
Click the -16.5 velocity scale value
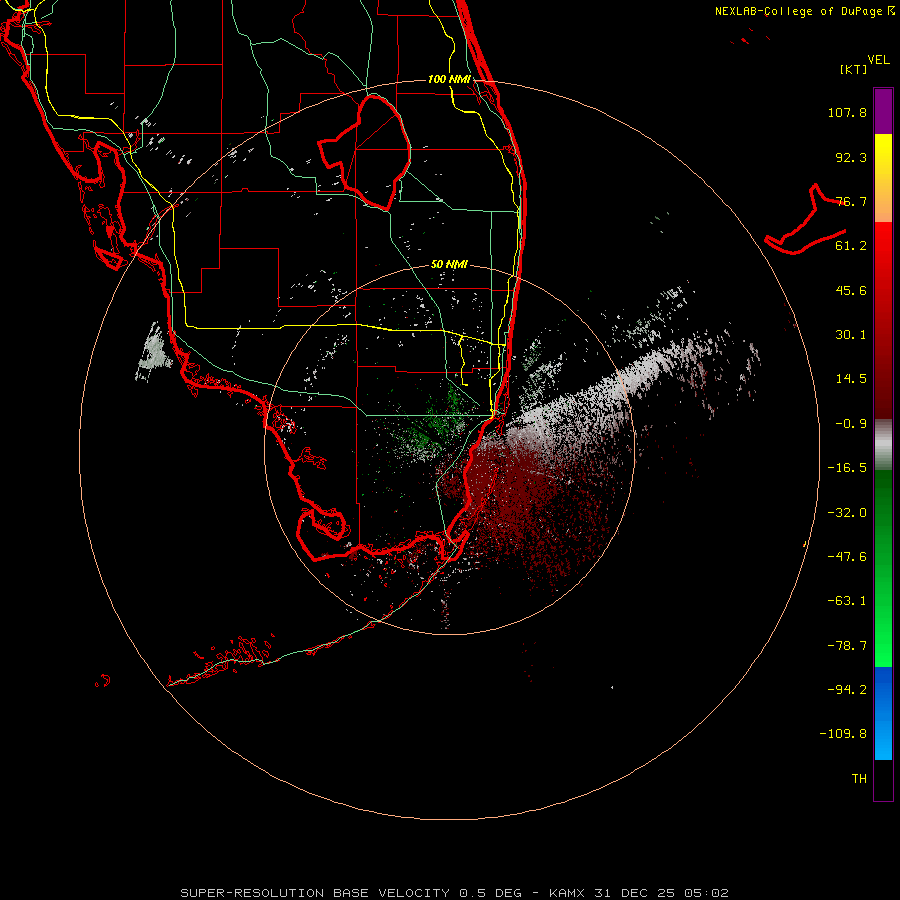pyautogui.click(x=847, y=468)
